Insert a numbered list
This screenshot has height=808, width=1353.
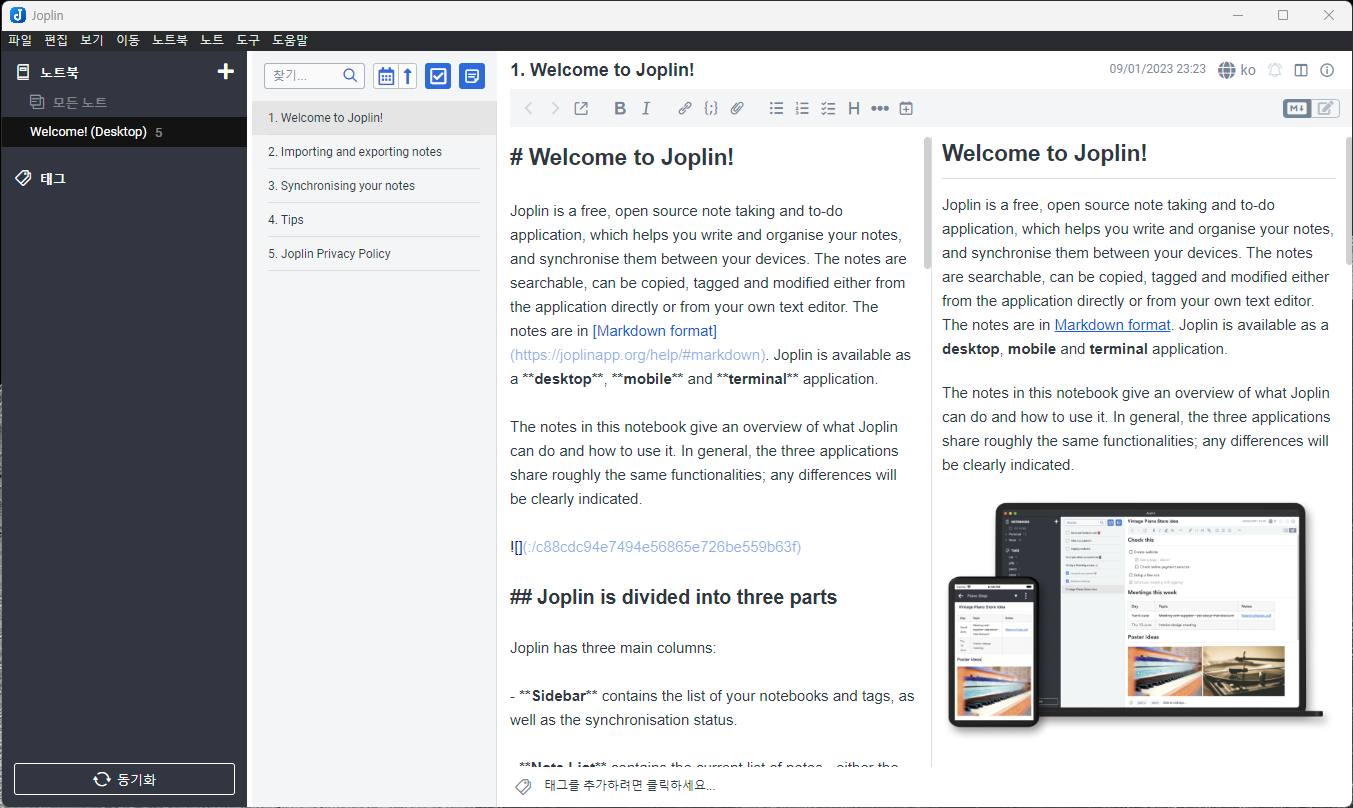point(802,108)
